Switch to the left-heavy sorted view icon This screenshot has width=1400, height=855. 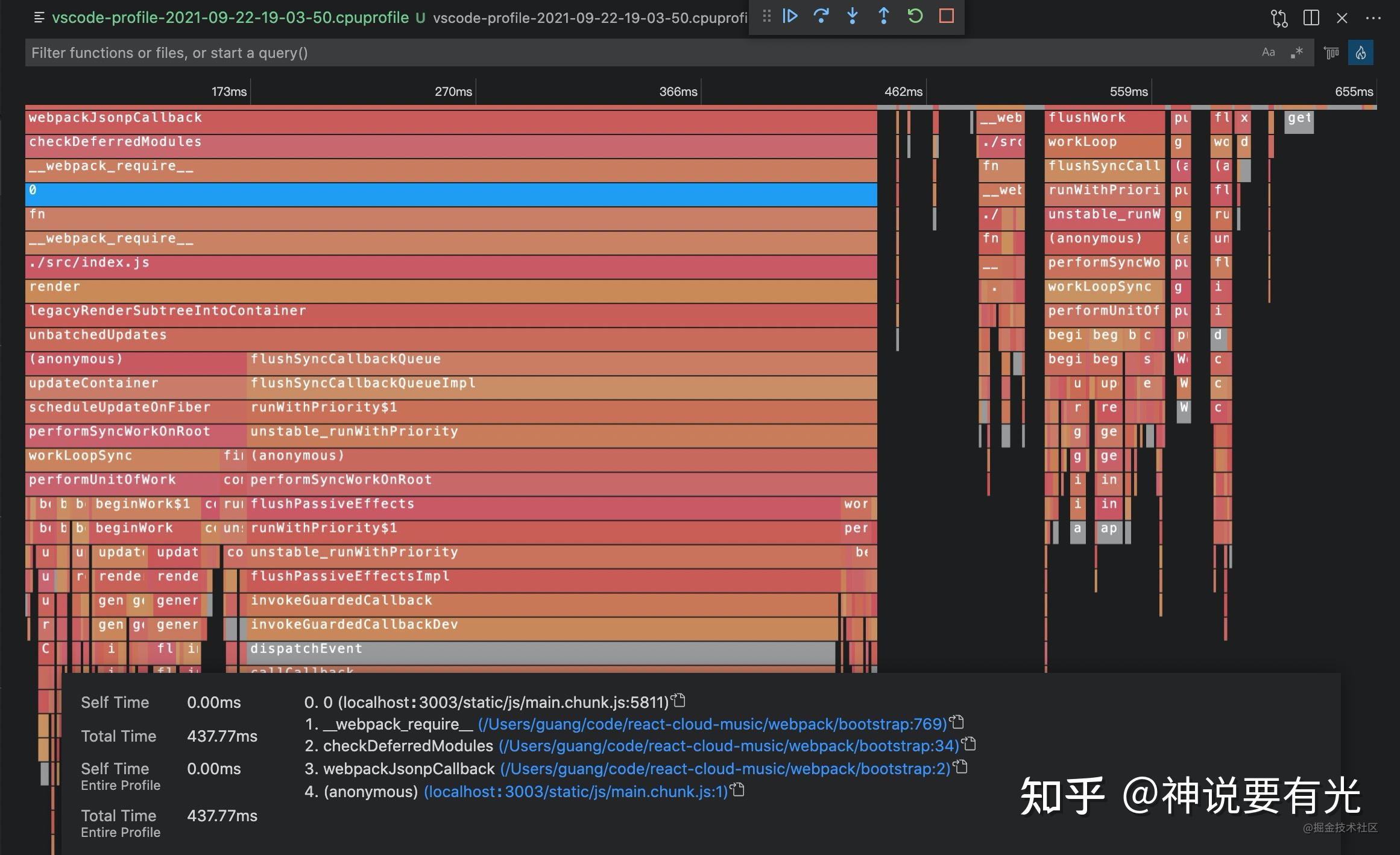pyautogui.click(x=1331, y=52)
